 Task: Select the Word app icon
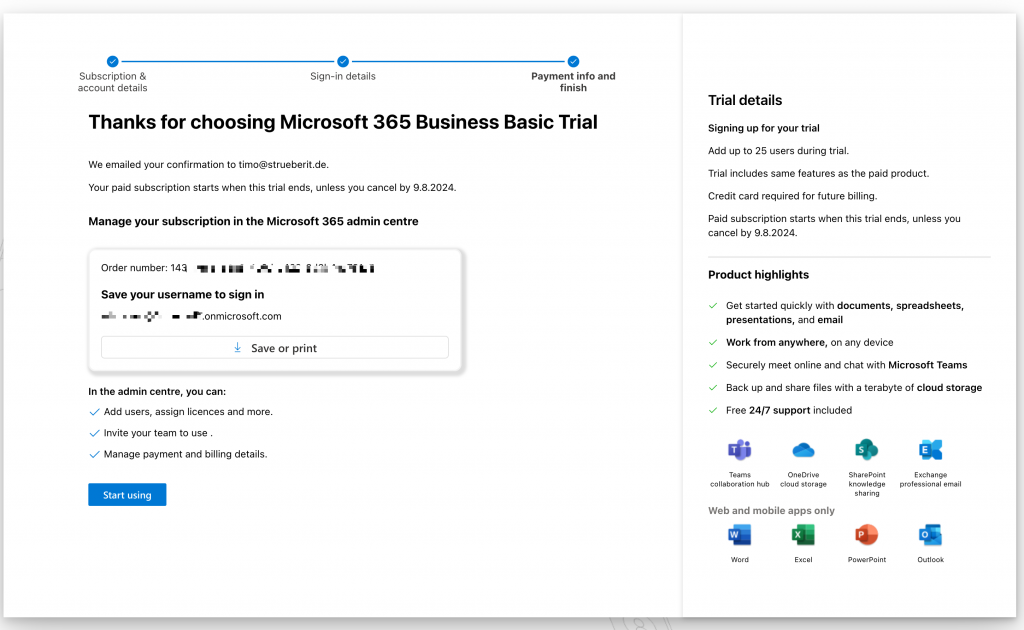(740, 534)
